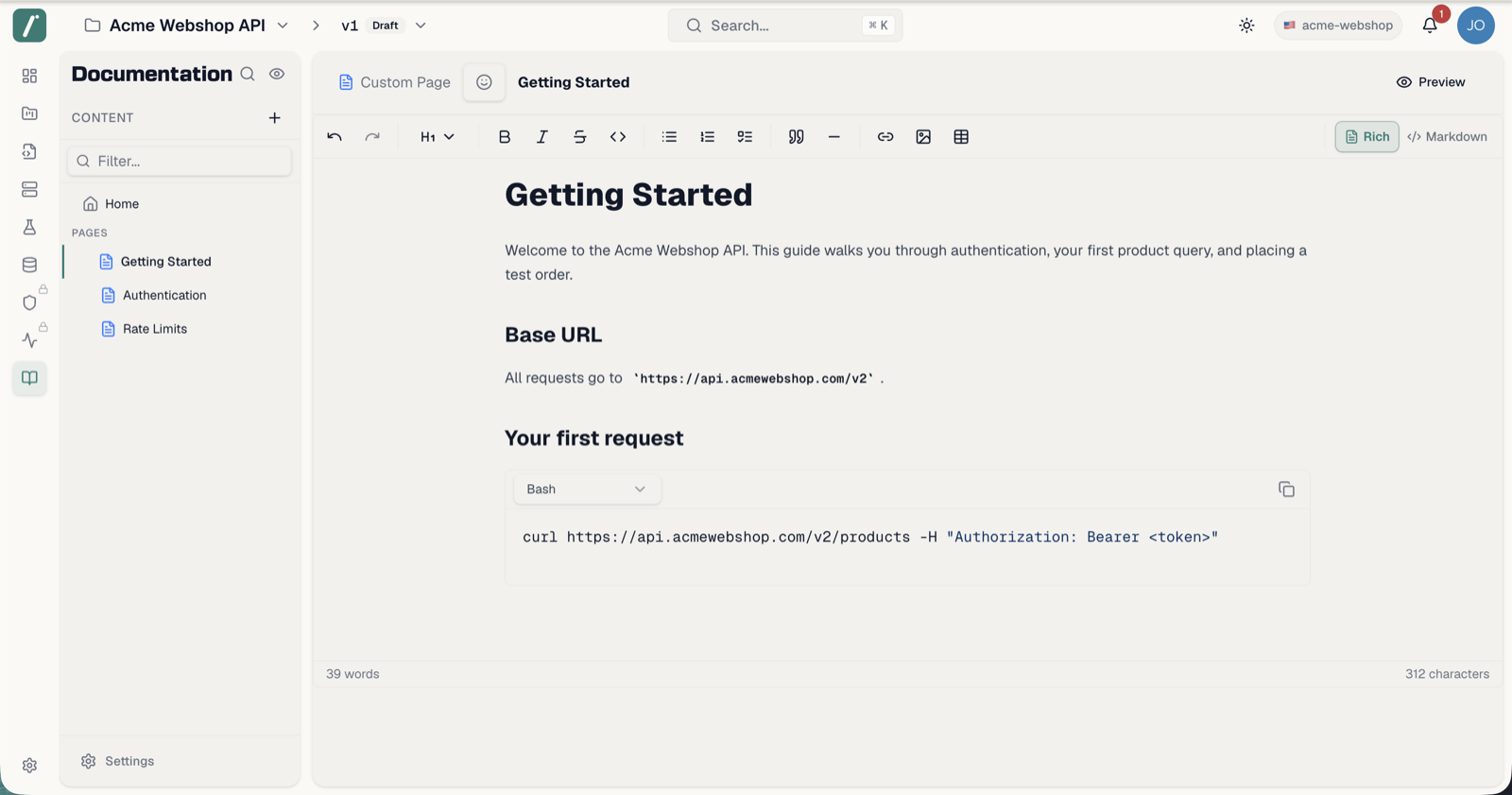Switch editor to Rich mode
This screenshot has height=795, width=1512.
tap(1366, 137)
